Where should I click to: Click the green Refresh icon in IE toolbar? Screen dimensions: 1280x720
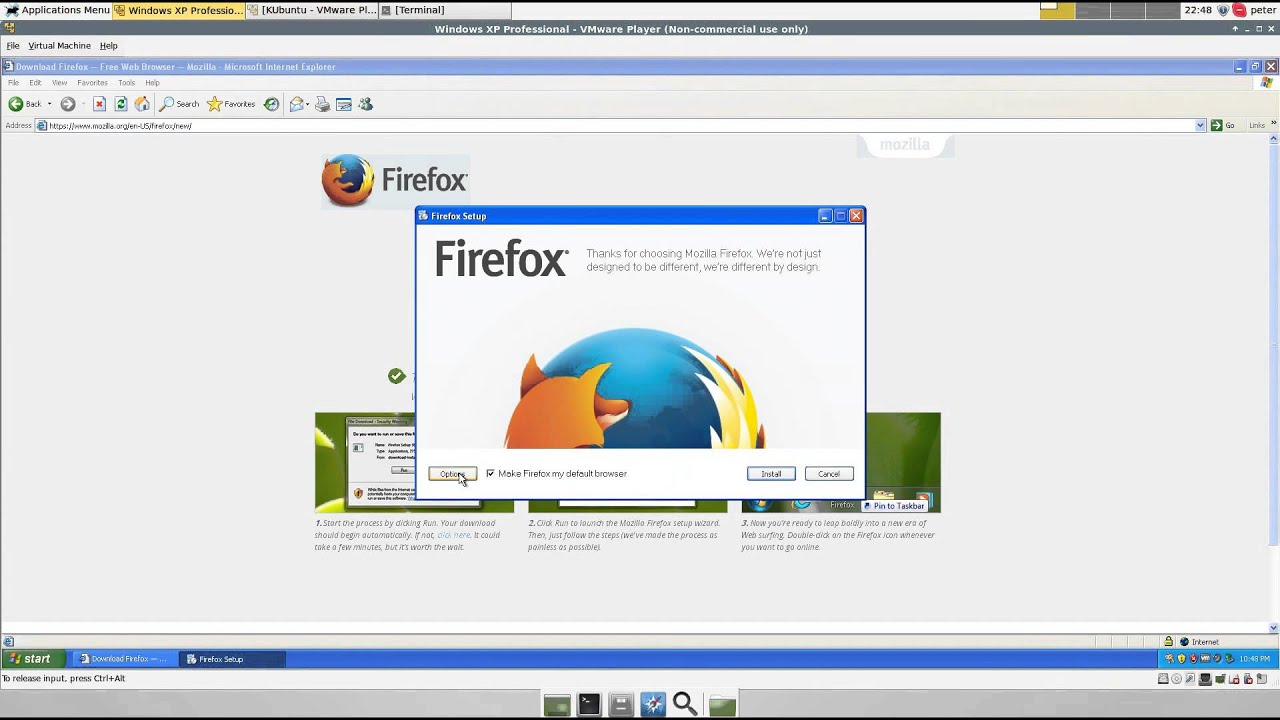(121, 104)
